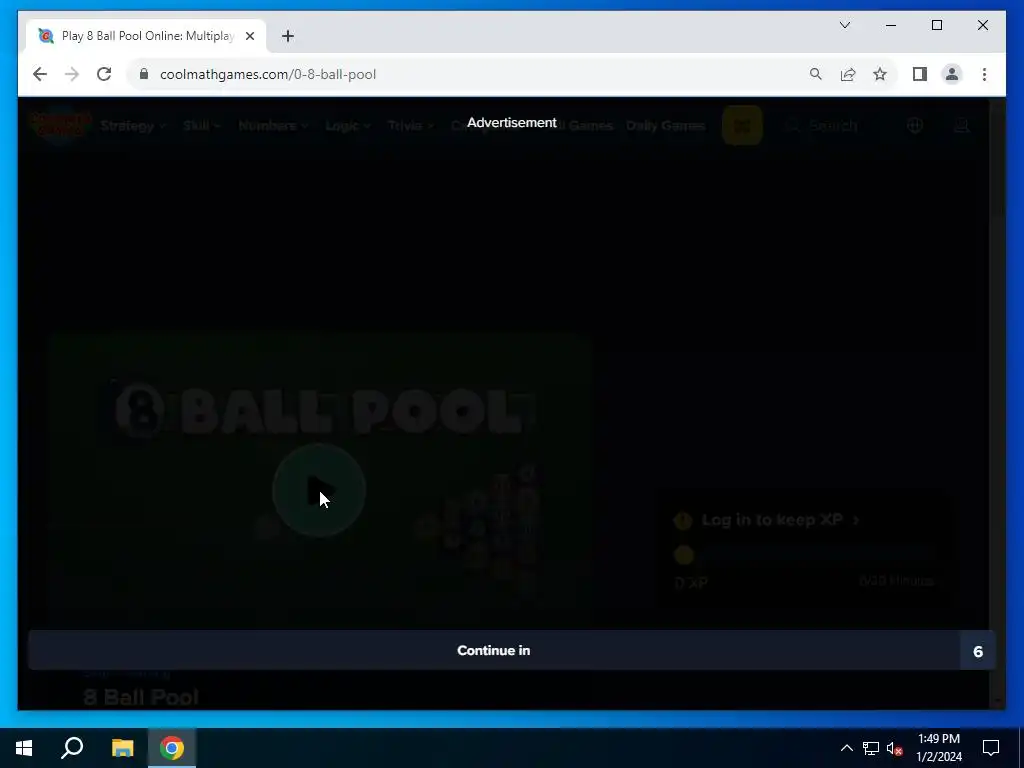Open the Numbers menu
The width and height of the screenshot is (1024, 768).
[273, 125]
